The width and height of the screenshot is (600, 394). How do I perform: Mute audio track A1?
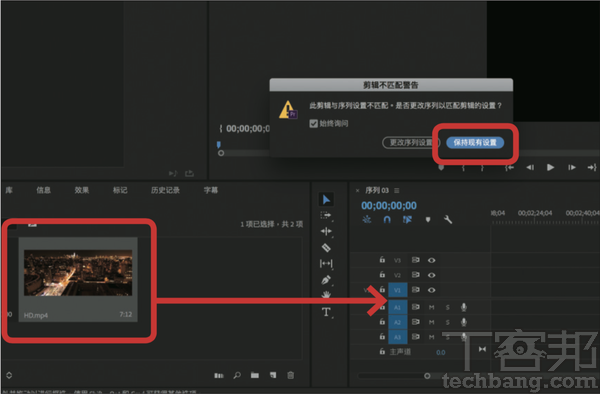pyautogui.click(x=431, y=307)
